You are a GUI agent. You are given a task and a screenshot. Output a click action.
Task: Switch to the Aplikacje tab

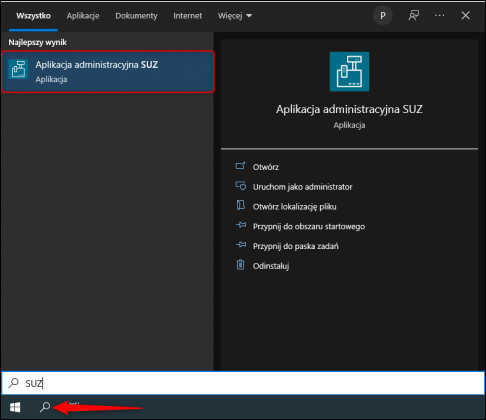tap(83, 16)
